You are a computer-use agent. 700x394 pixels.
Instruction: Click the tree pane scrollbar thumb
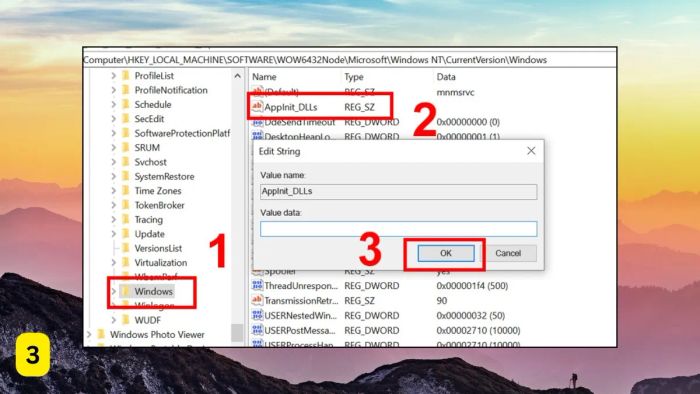pyautogui.click(x=237, y=332)
